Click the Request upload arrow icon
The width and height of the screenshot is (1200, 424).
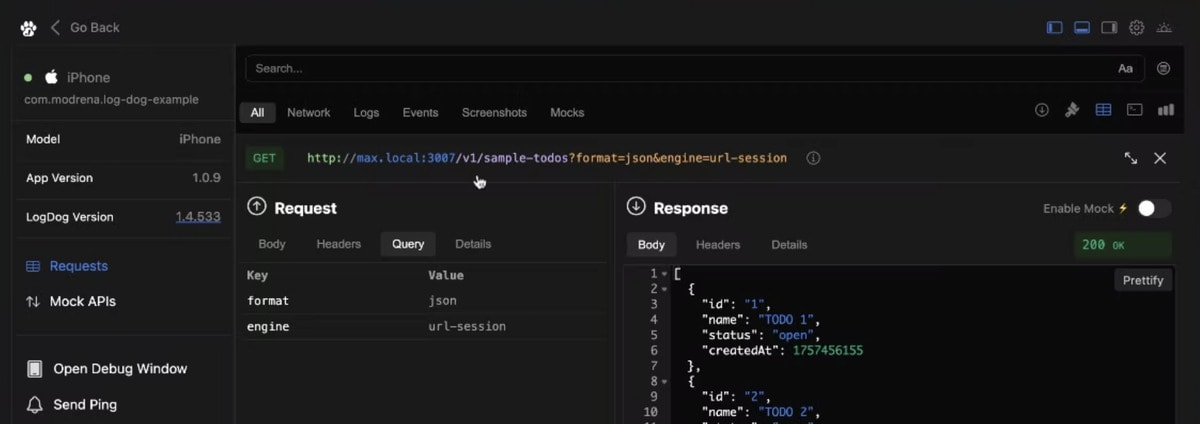click(257, 207)
